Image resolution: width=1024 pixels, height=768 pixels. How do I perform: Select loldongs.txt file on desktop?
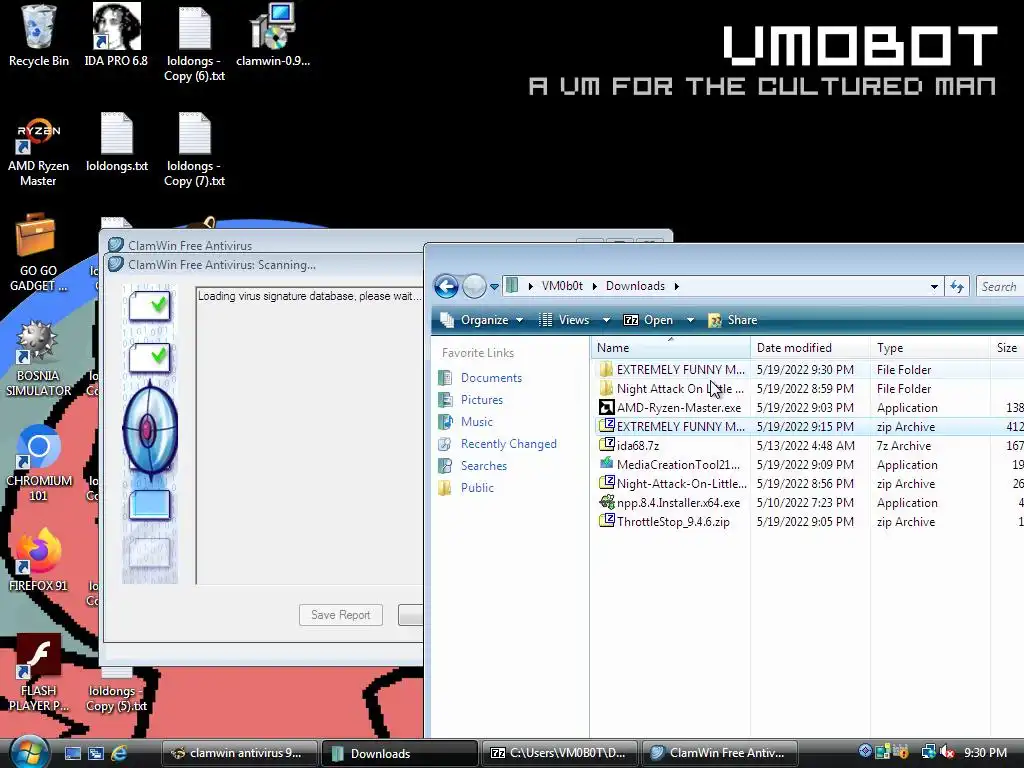coord(117,142)
